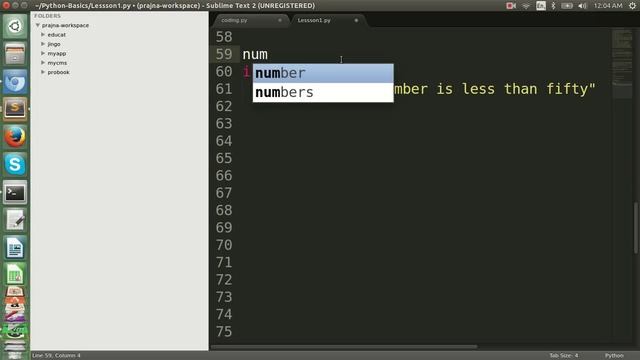This screenshot has height=360, width=640.
Task: Open Terminal from the dock
Action: coord(15,192)
